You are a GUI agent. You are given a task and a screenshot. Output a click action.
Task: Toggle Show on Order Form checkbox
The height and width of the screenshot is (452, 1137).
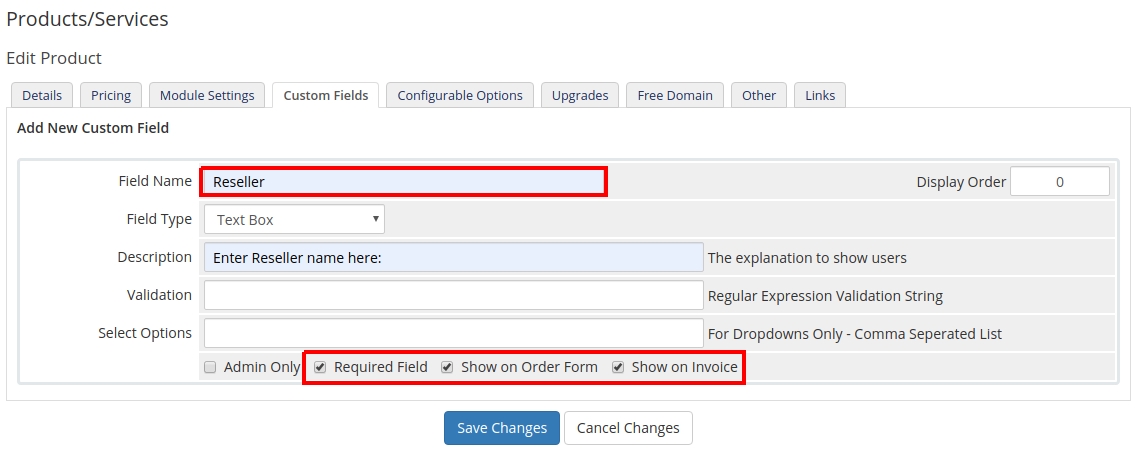pyautogui.click(x=447, y=367)
